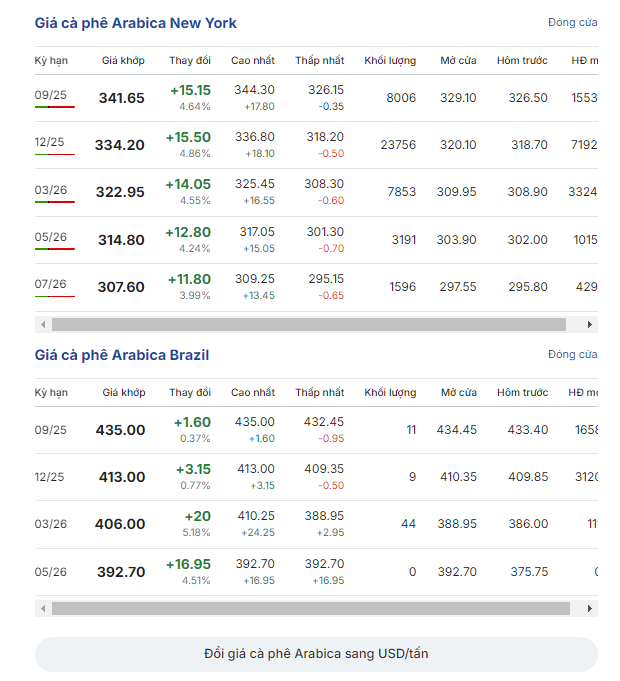Click left arrow of Brazil table scrollbar
The height and width of the screenshot is (681, 620).
point(43,608)
